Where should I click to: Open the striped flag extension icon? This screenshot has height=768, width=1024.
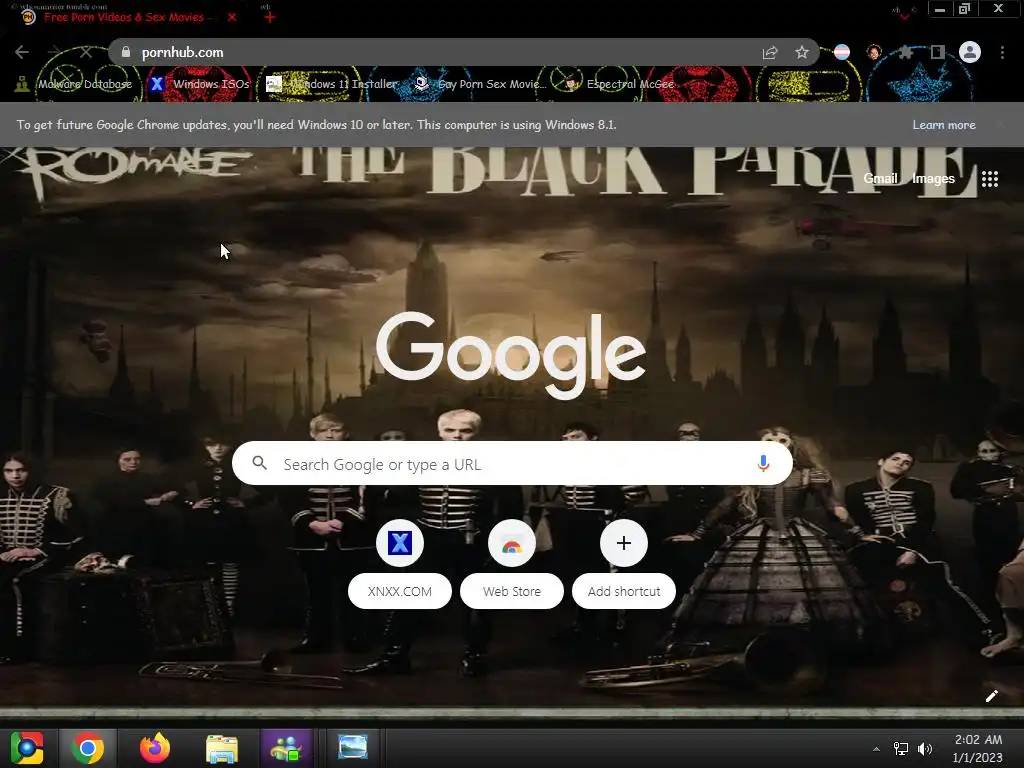pyautogui.click(x=842, y=52)
